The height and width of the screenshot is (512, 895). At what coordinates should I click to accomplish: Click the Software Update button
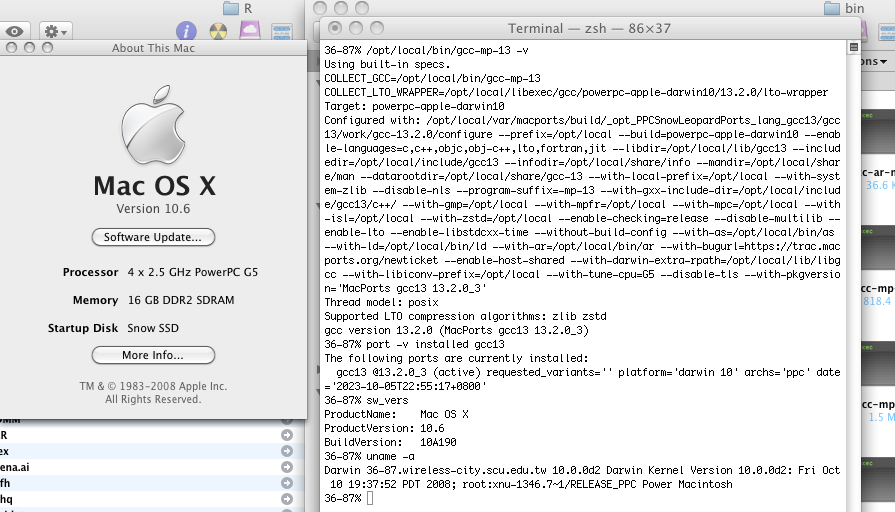coord(153,237)
